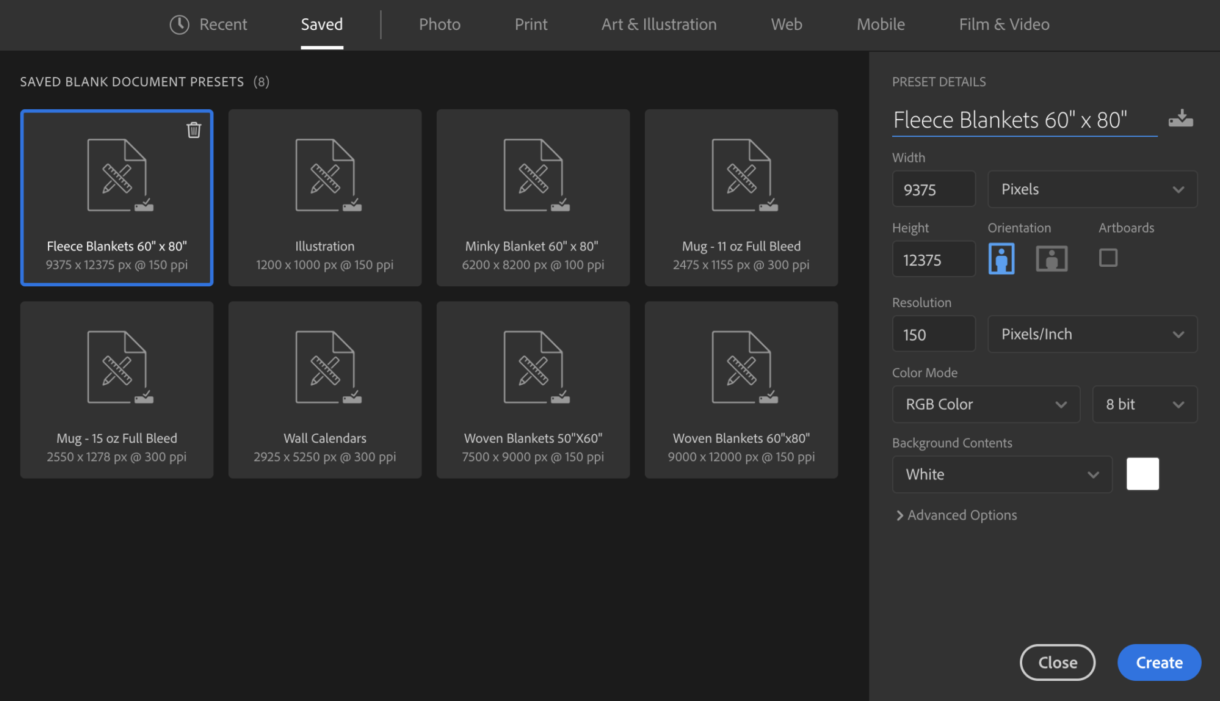Select the Illustration preset document icon
1220x701 pixels.
tap(325, 175)
